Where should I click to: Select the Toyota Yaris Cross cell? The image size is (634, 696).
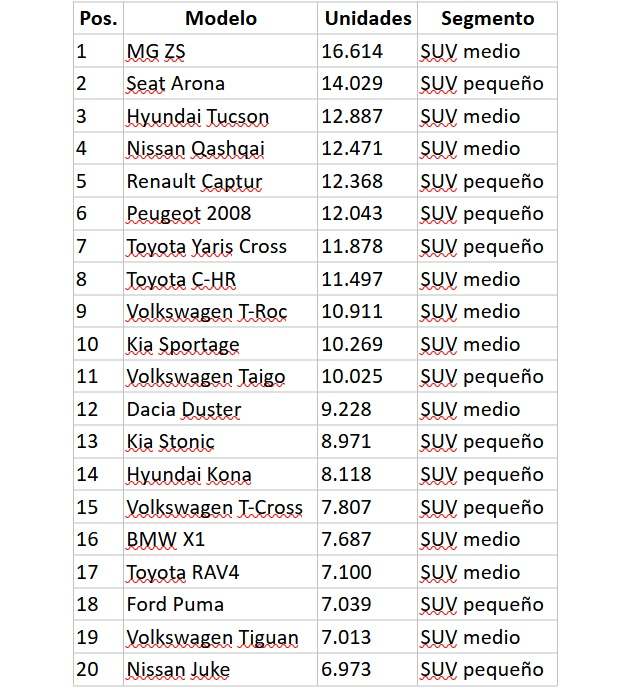tap(221, 246)
